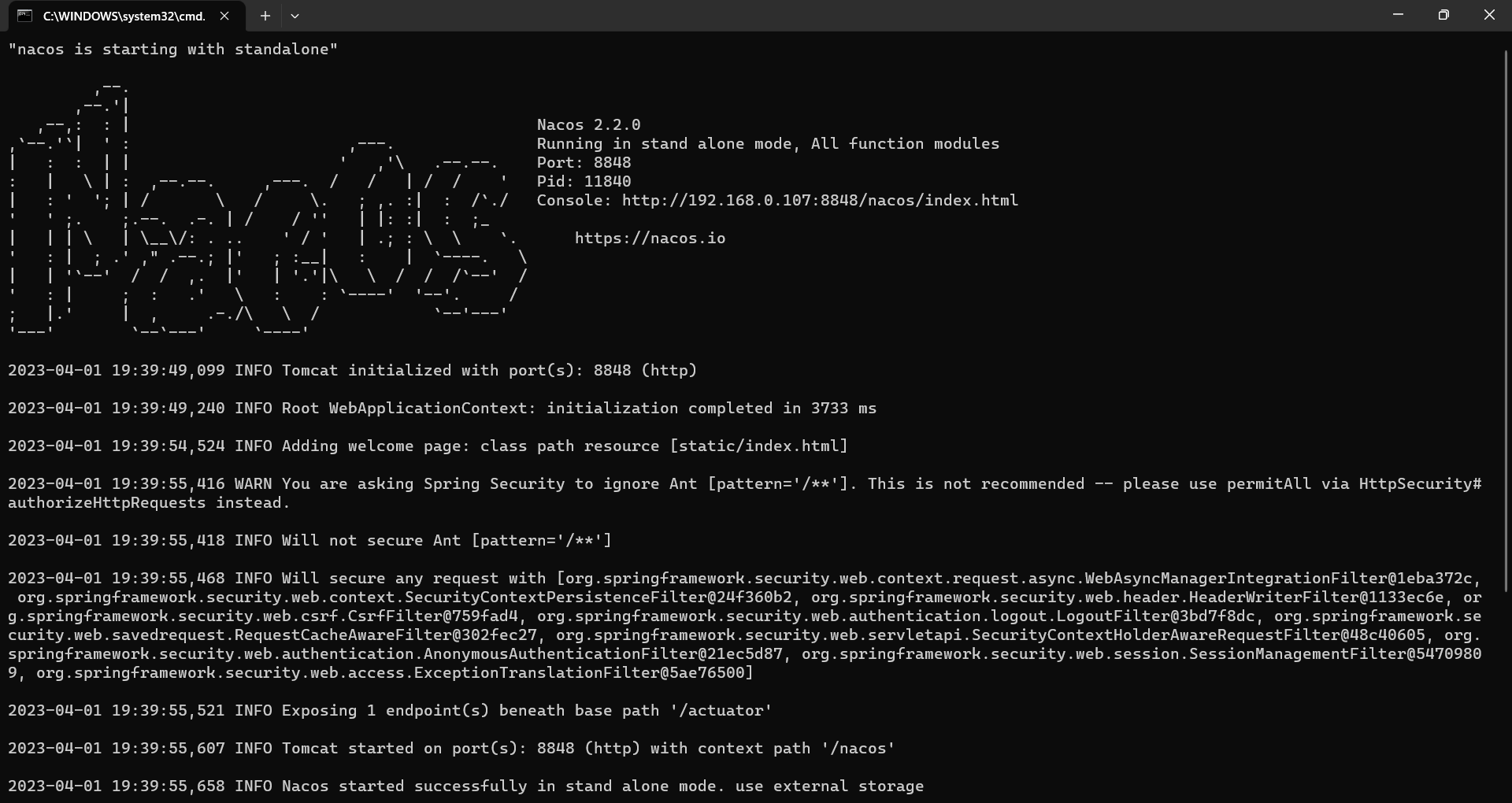Click the cmd icon on the terminal tab
1512x803 pixels.
point(24,16)
